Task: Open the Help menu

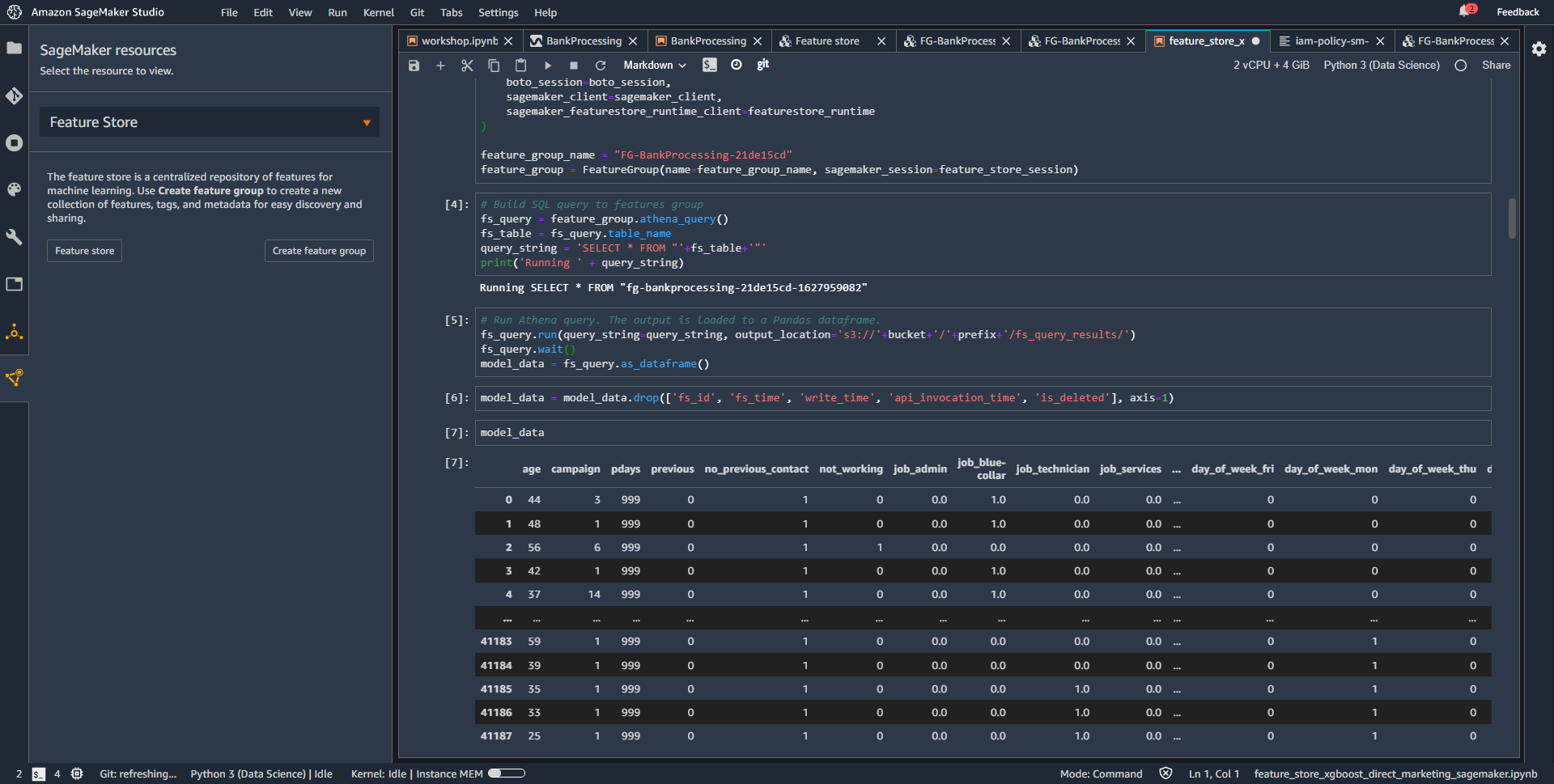Action: (546, 12)
